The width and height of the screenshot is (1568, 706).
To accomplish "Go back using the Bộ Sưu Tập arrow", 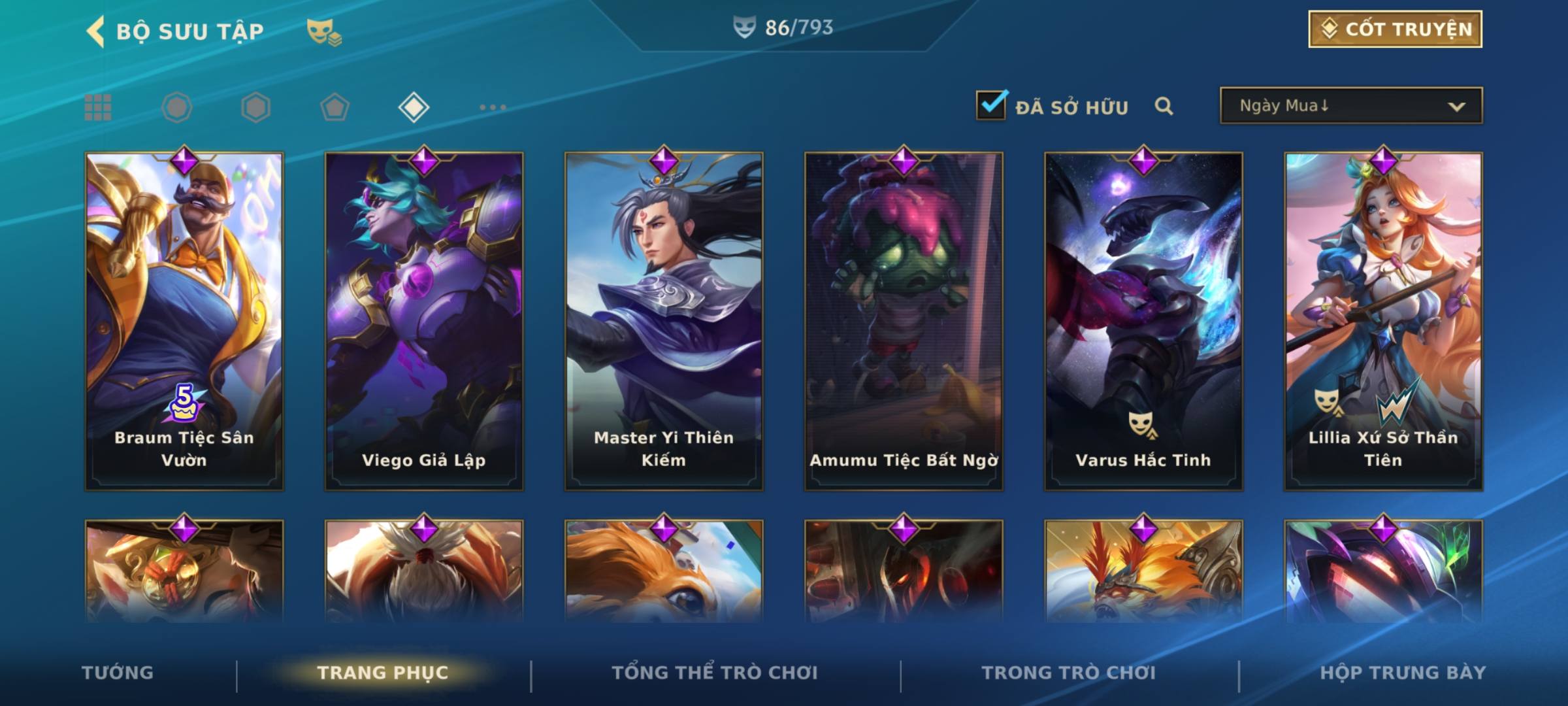I will click(95, 31).
